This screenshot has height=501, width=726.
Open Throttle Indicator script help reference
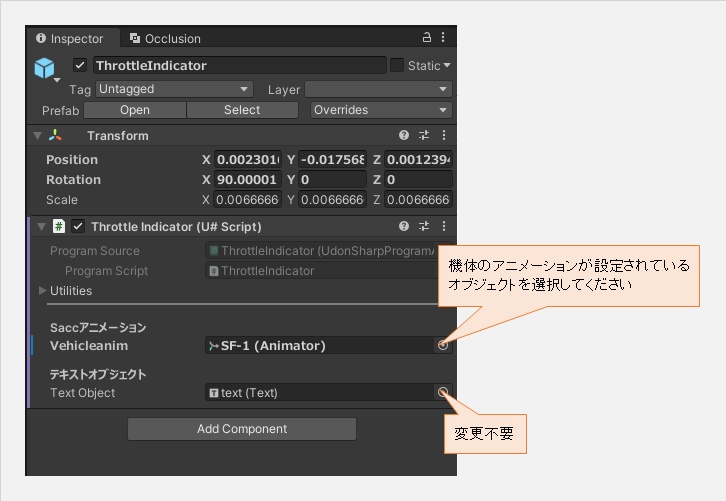(404, 226)
